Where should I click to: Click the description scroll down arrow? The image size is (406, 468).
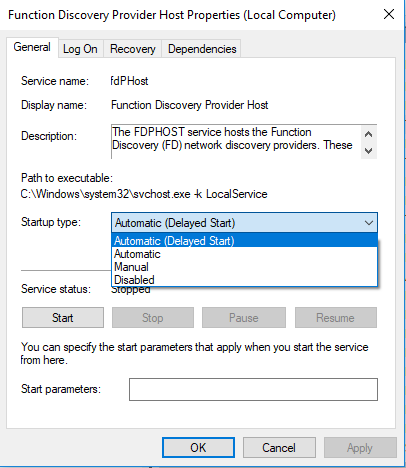(x=368, y=150)
